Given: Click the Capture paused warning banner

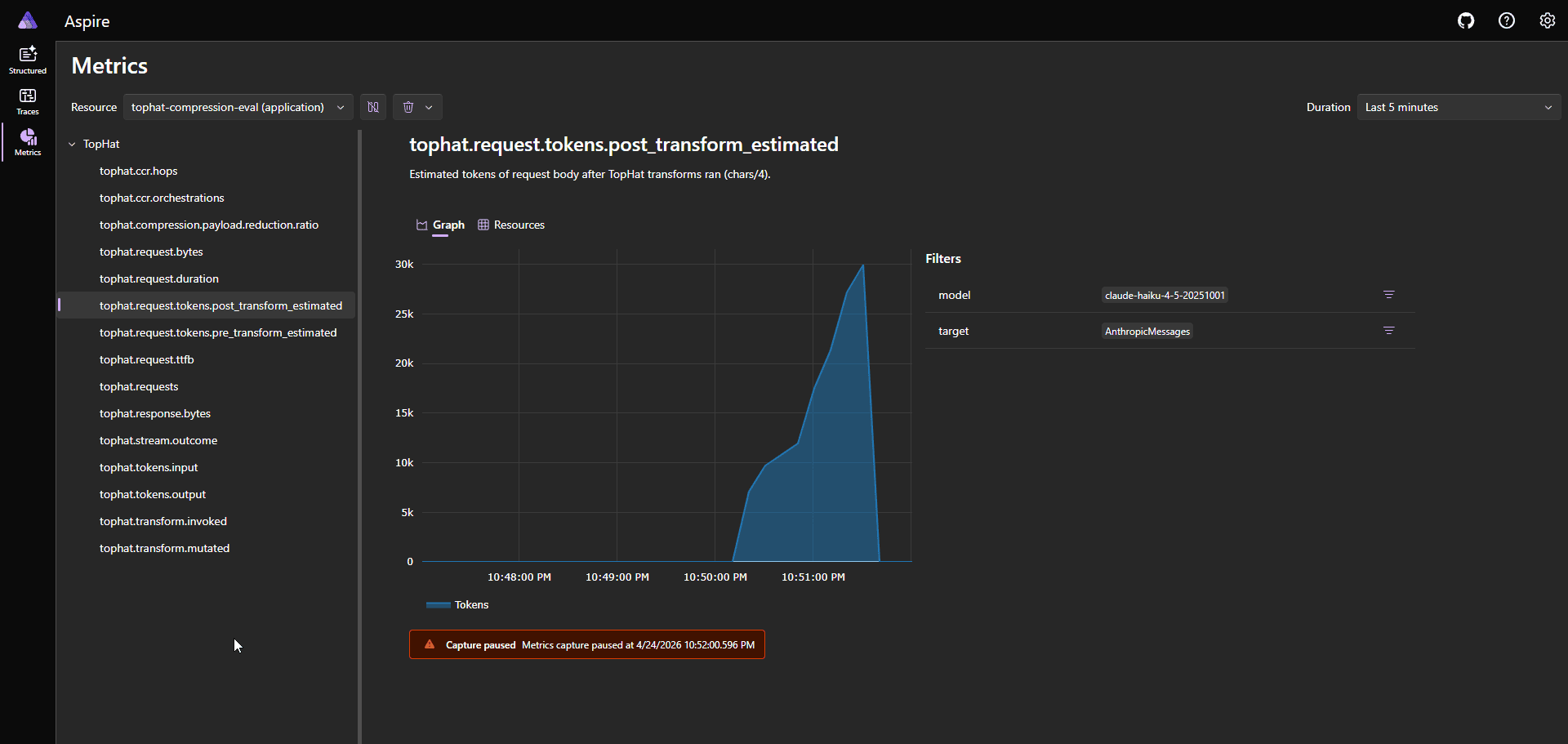Looking at the screenshot, I should (586, 644).
